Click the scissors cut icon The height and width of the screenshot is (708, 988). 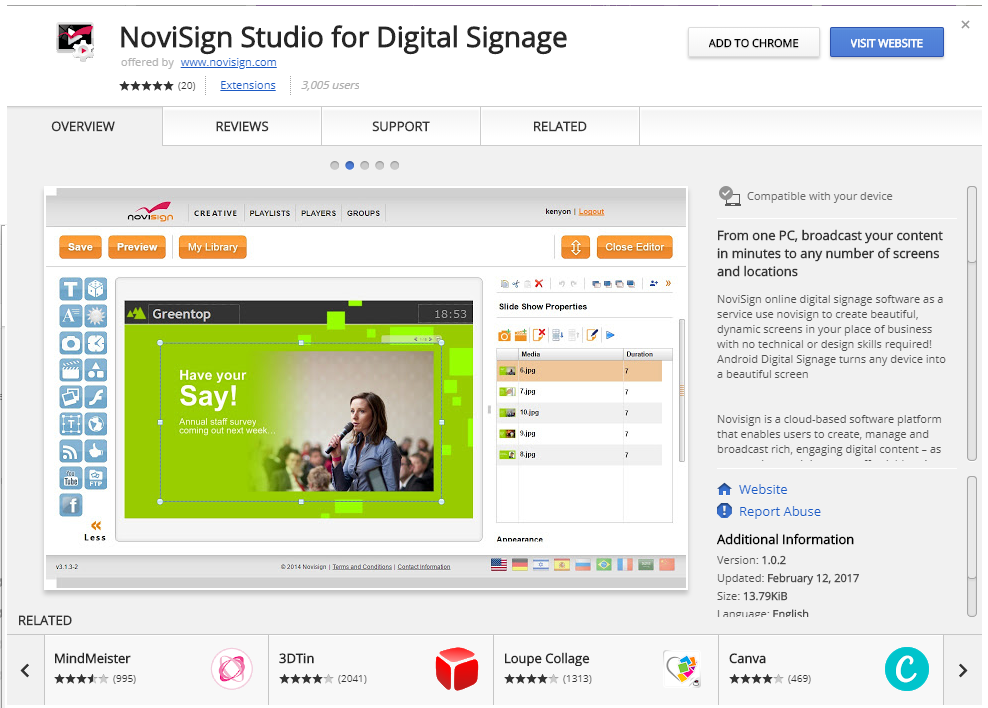coord(515,283)
